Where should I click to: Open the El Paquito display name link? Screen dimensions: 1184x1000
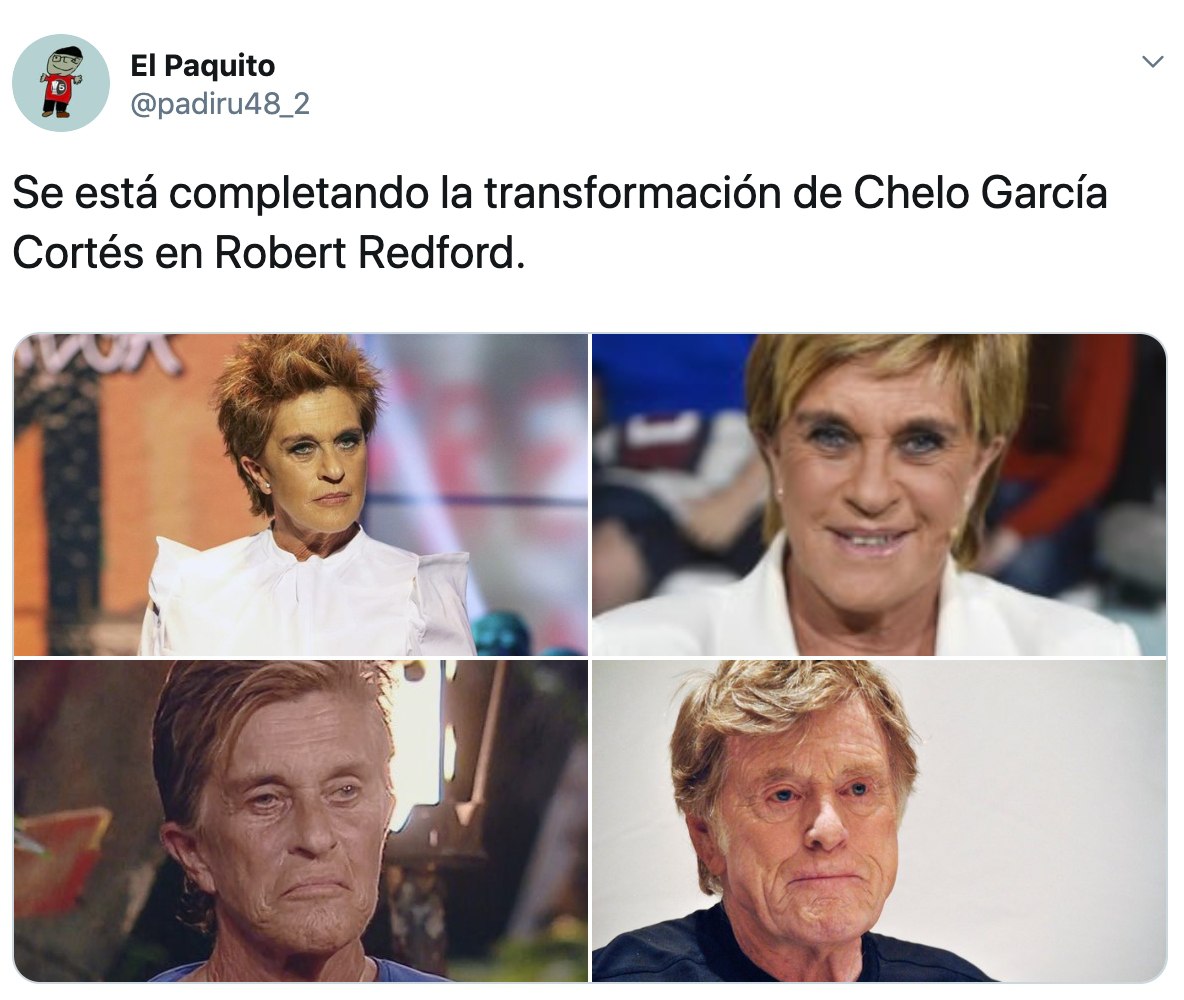pyautogui.click(x=202, y=65)
